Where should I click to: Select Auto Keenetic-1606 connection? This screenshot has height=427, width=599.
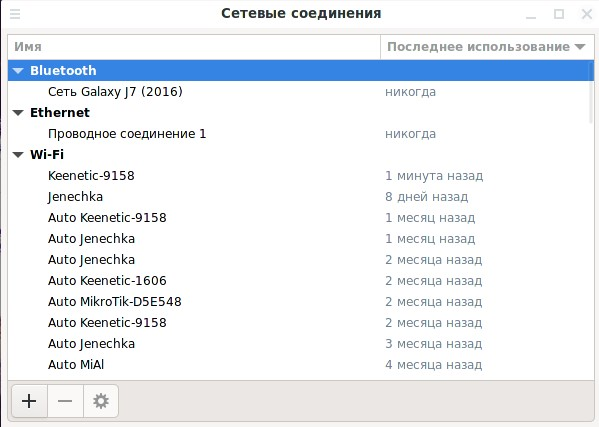(301, 281)
